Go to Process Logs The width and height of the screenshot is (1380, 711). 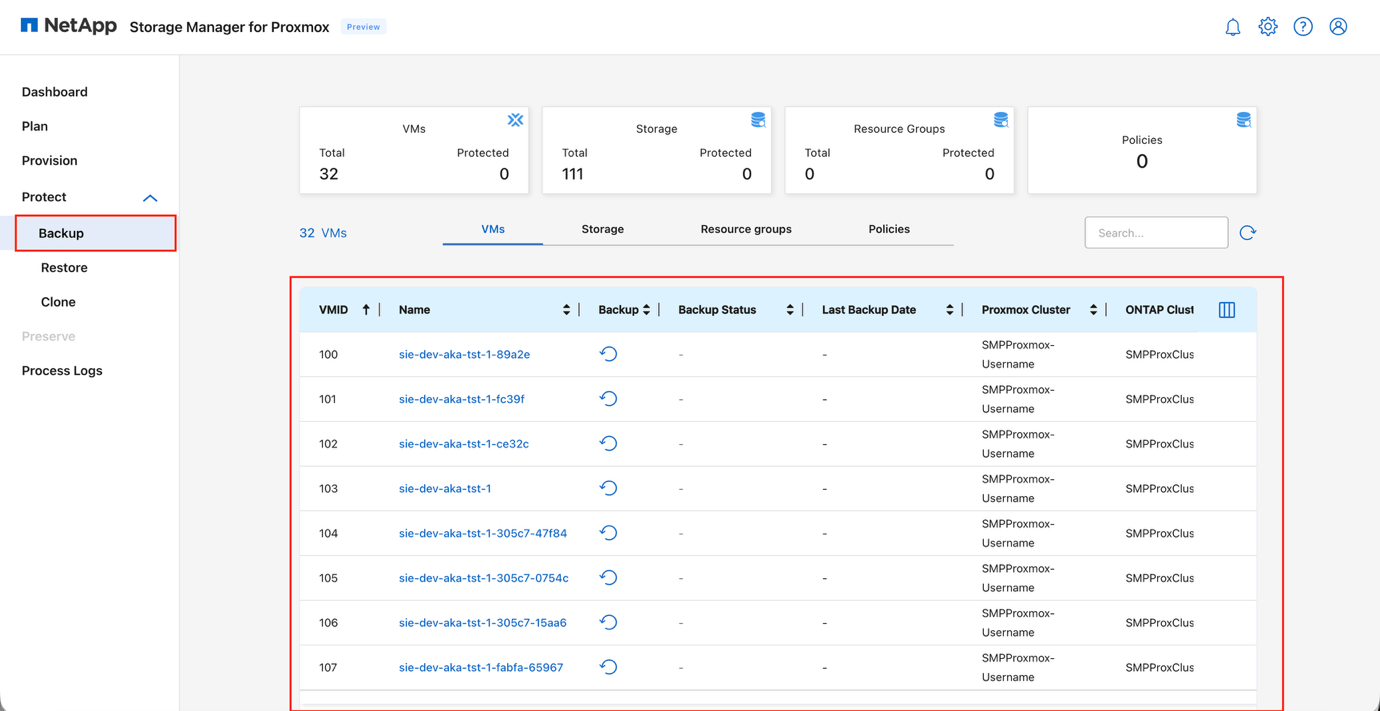[x=62, y=370]
